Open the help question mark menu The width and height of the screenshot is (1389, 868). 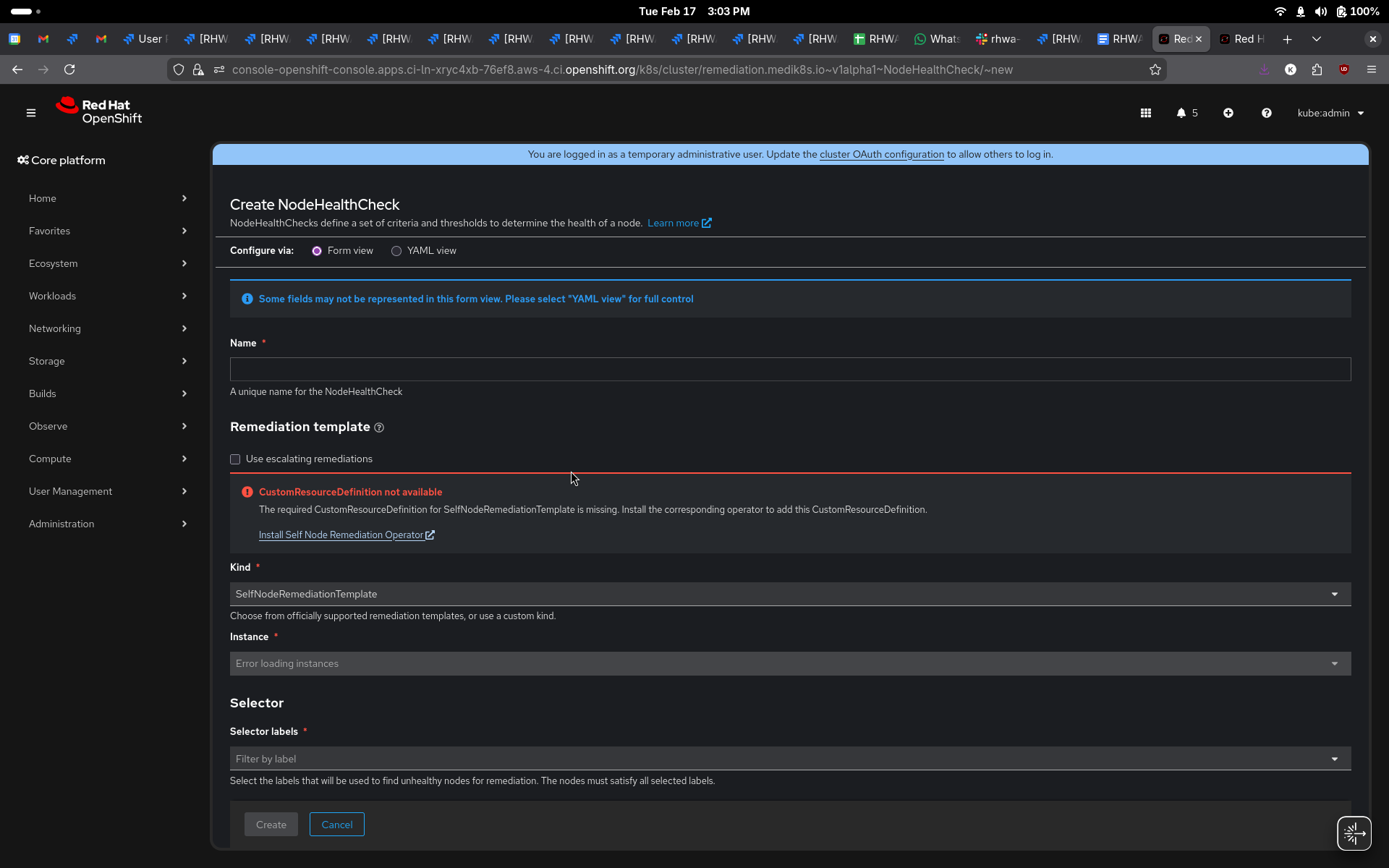tap(1267, 113)
